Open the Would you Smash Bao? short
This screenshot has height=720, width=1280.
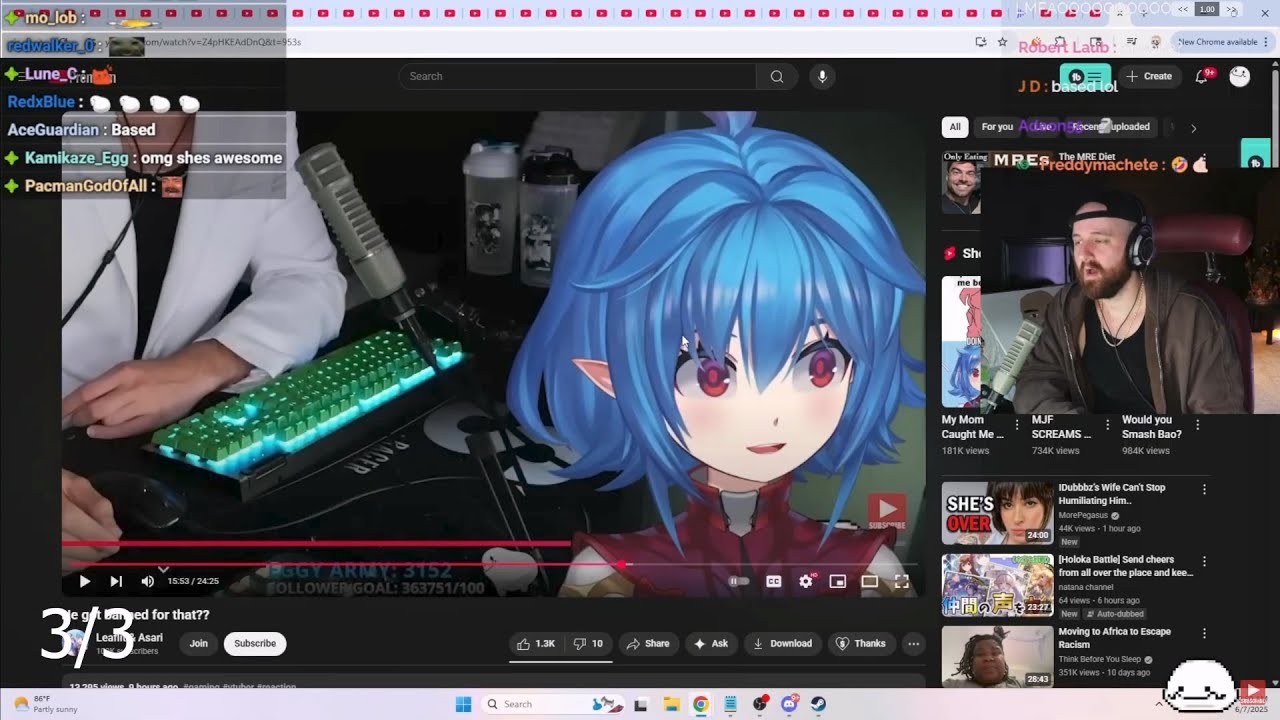1151,427
